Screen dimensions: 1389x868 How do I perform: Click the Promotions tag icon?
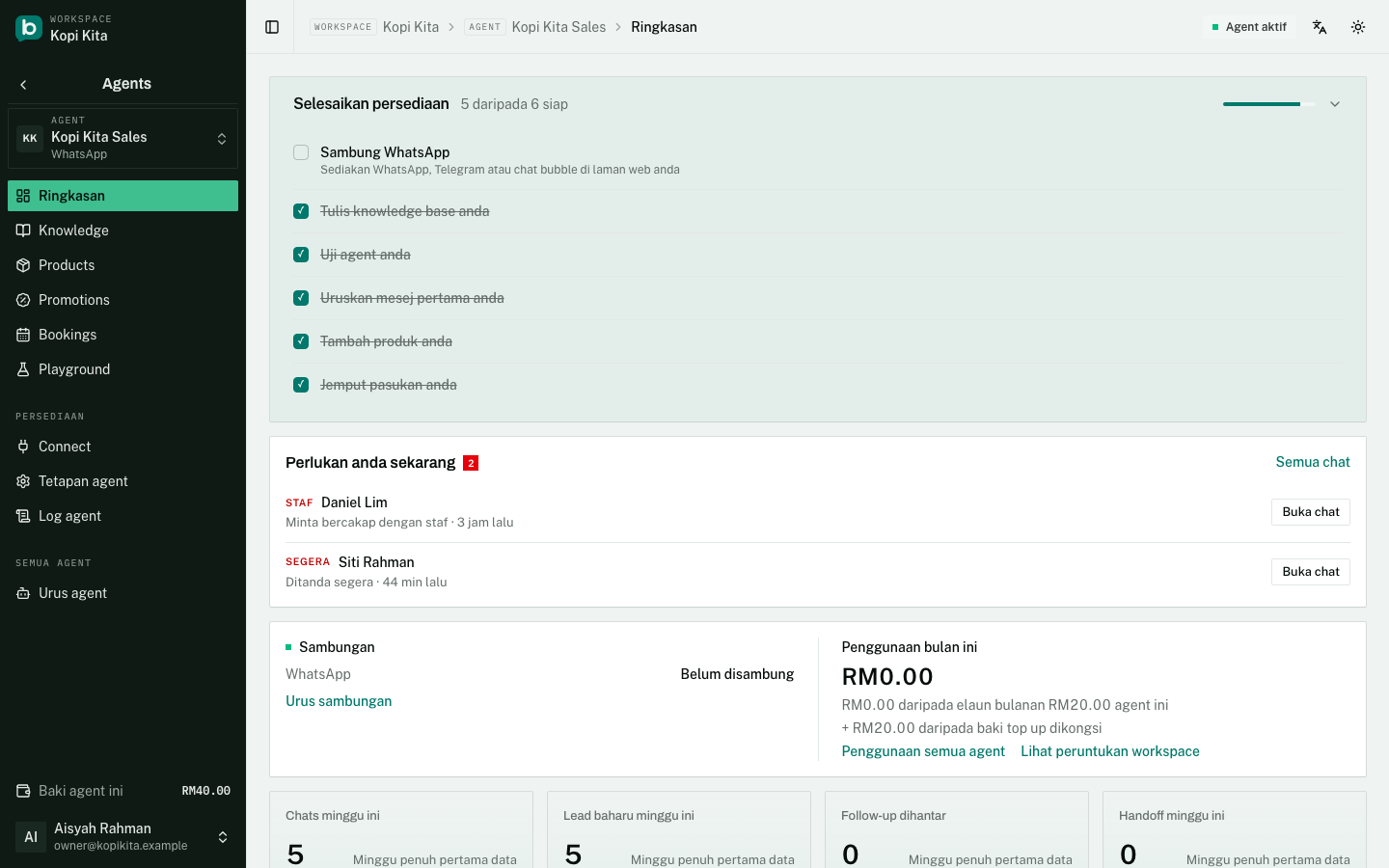23,300
